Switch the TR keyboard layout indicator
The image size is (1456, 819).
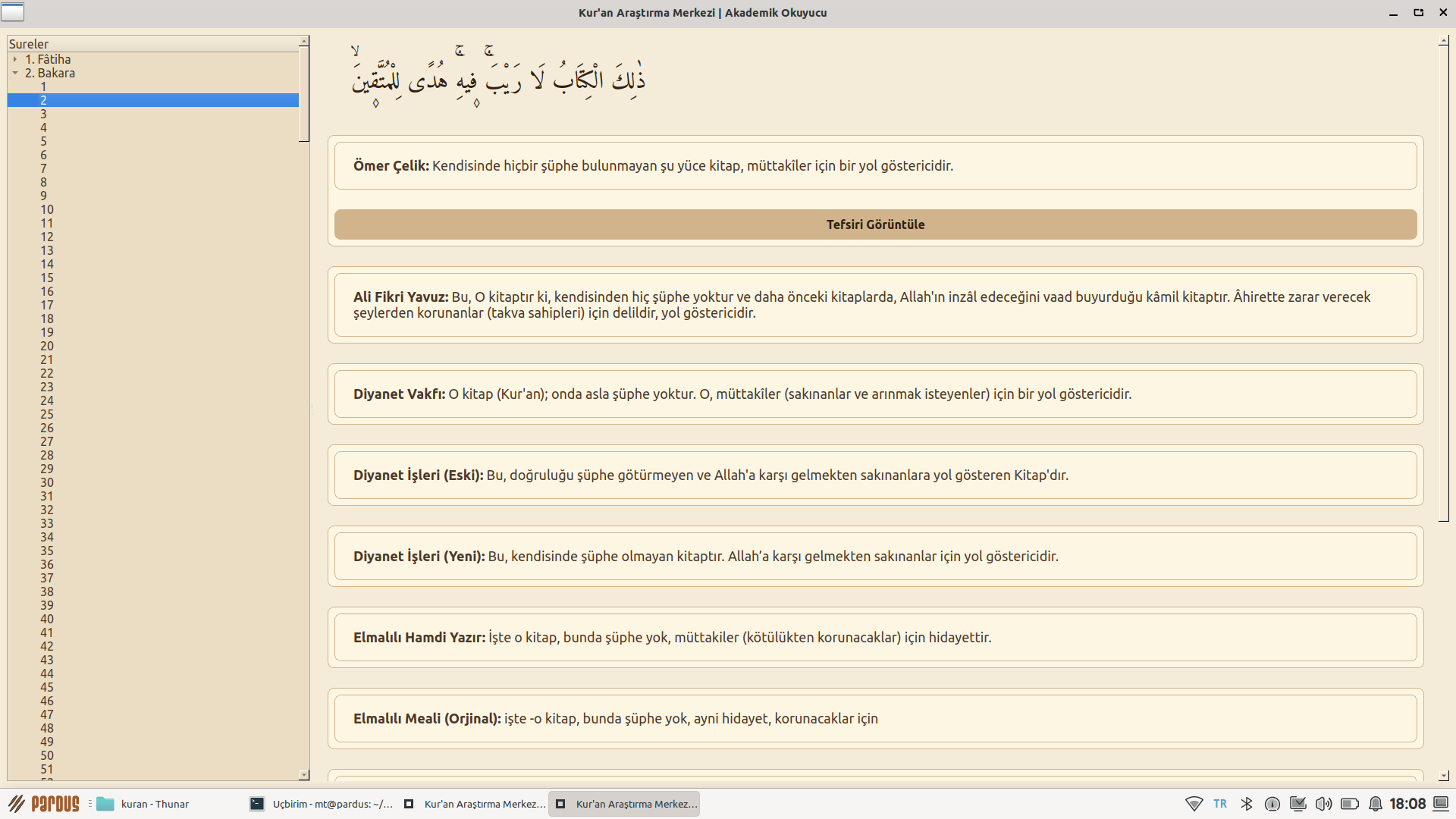(1220, 804)
